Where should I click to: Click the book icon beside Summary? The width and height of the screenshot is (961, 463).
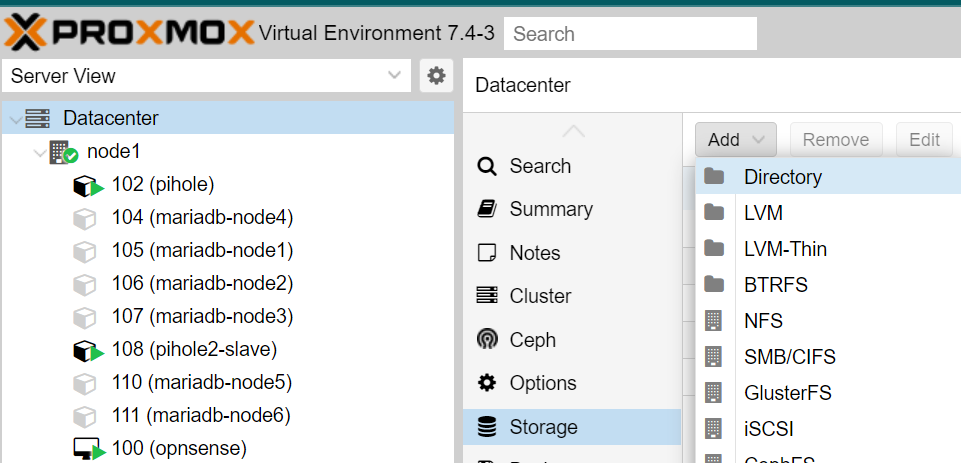coord(487,209)
